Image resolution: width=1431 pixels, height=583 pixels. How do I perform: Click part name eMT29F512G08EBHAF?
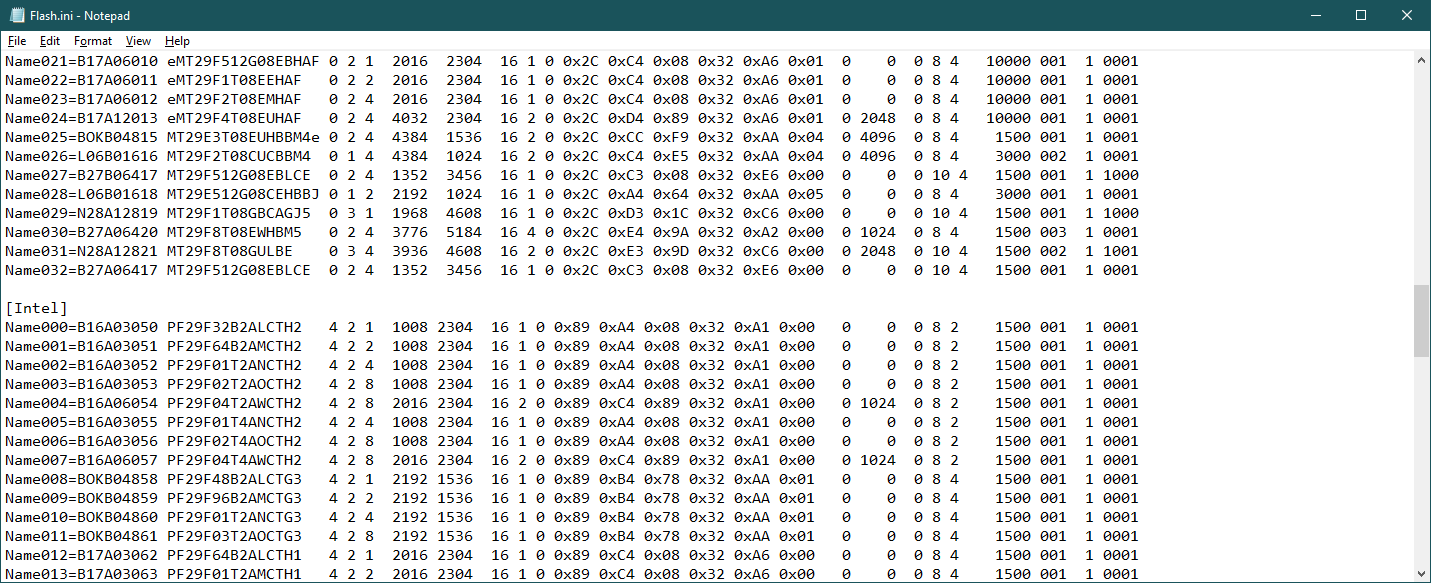(x=243, y=61)
